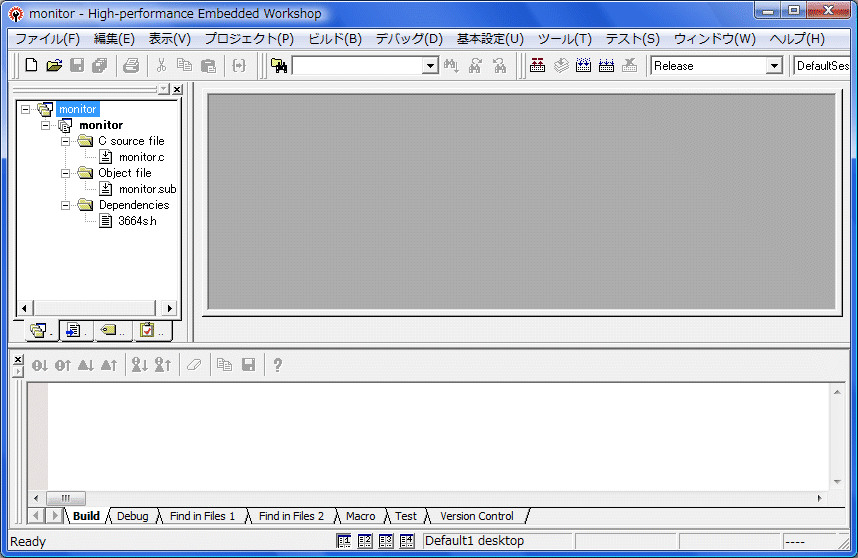The image size is (858, 558).
Task: Collapse the bold monitor project node
Action: [45, 125]
